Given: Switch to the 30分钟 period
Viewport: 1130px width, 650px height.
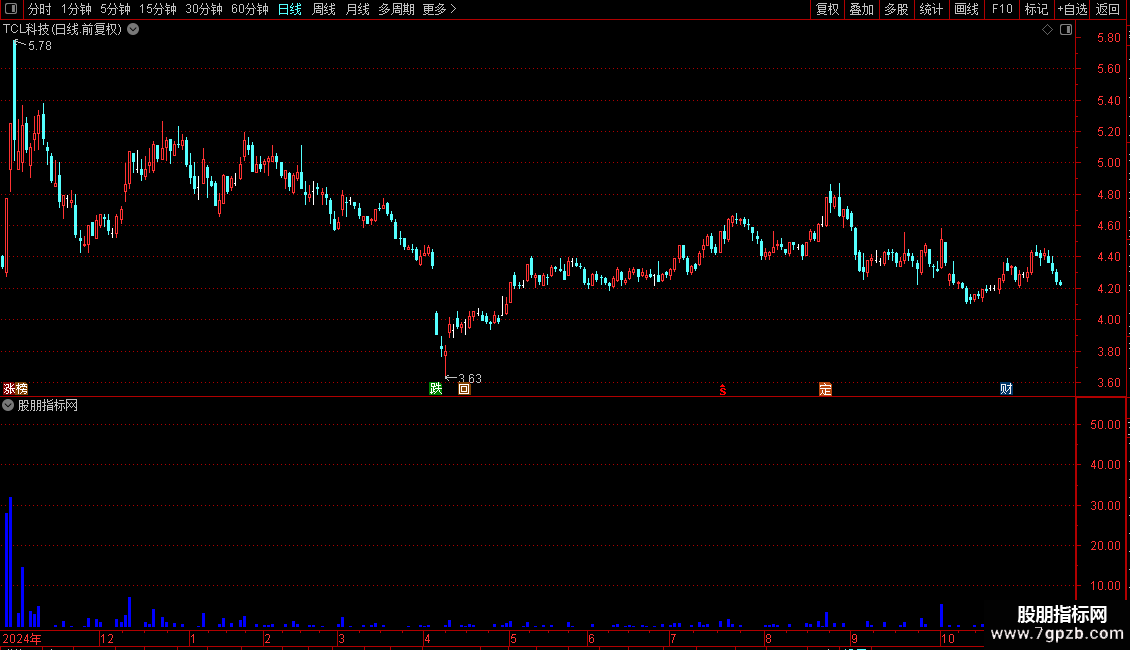Looking at the screenshot, I should coord(204,9).
